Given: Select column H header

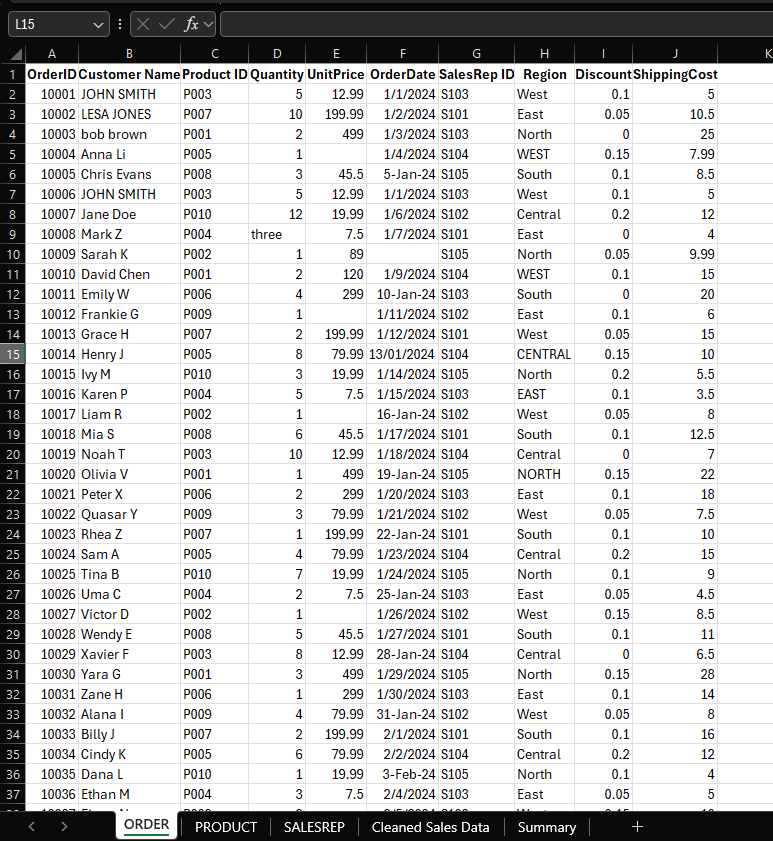Looking at the screenshot, I should pyautogui.click(x=544, y=54).
